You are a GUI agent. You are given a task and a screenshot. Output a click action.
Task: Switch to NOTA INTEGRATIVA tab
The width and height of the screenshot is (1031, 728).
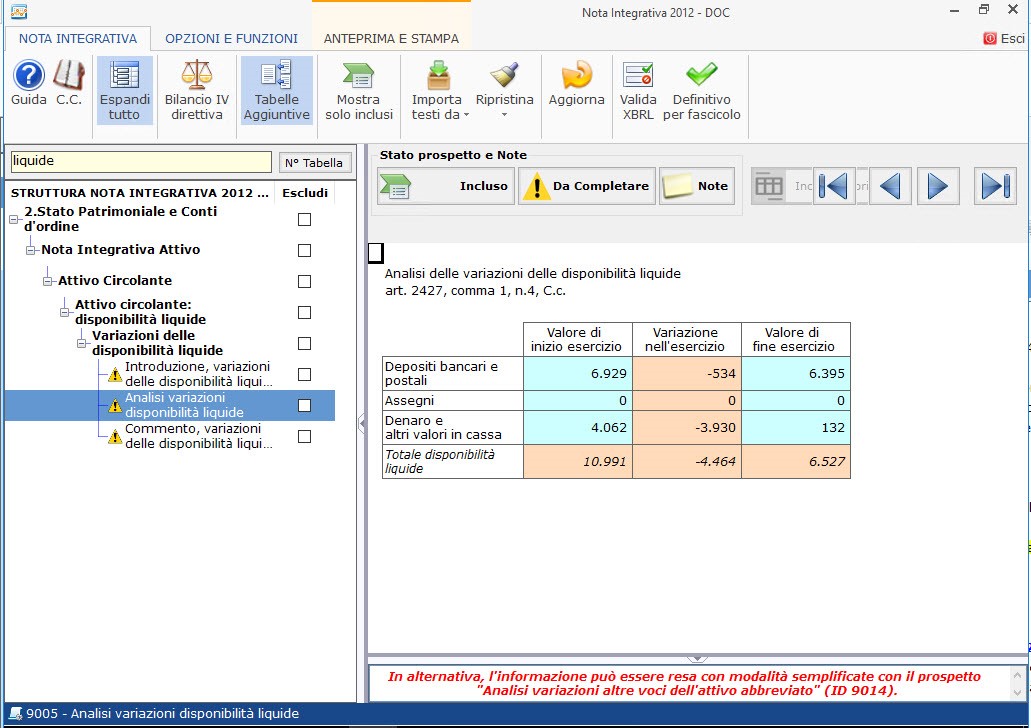click(x=78, y=39)
